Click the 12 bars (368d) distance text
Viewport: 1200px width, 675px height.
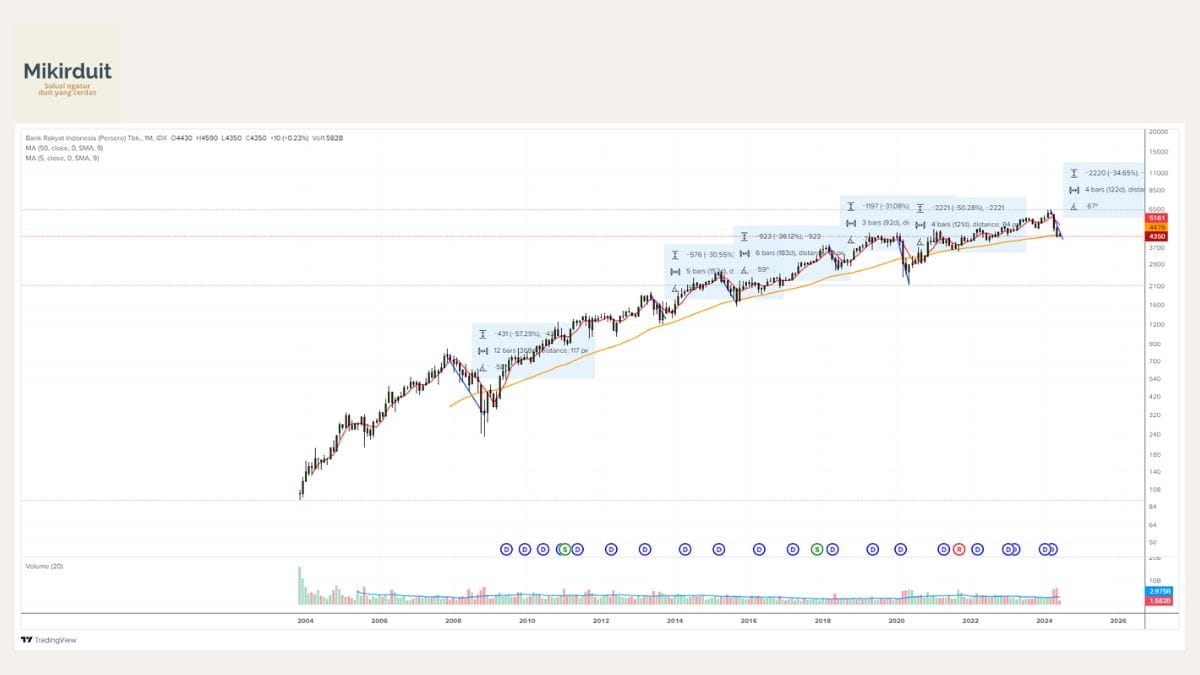540,351
